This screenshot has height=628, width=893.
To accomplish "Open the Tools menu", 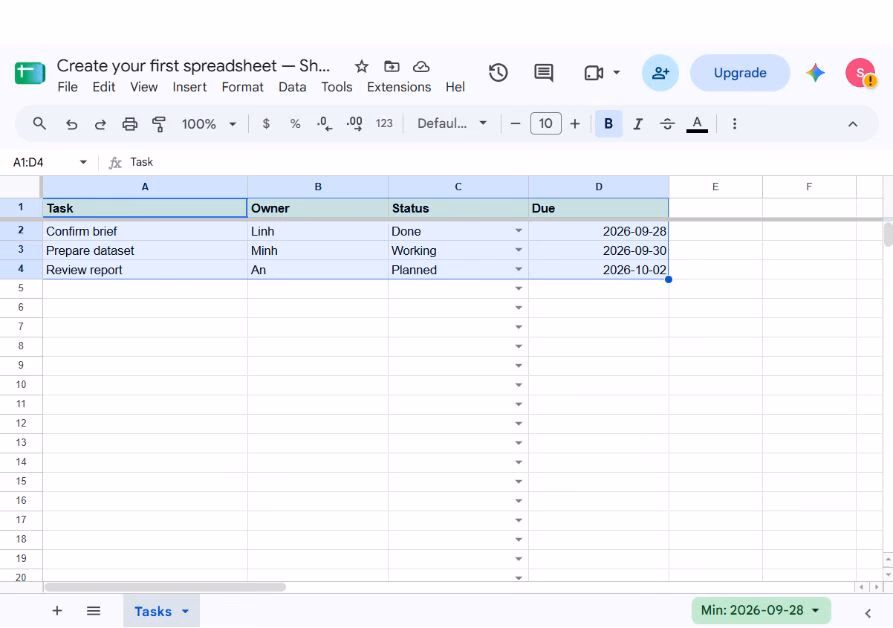I will pos(337,87).
